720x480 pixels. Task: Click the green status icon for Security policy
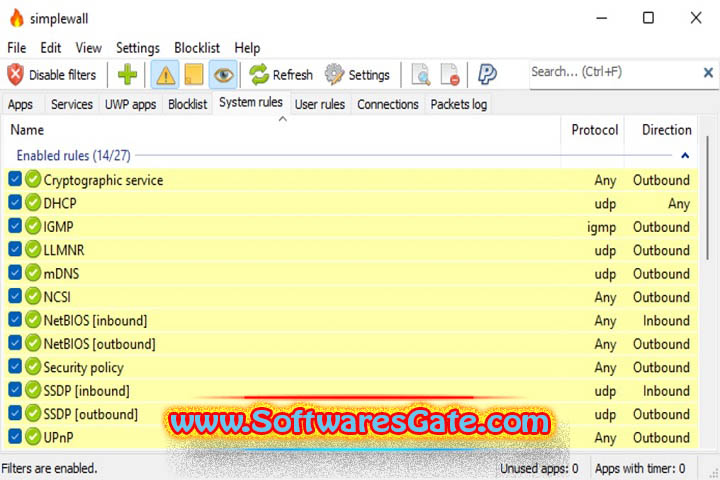pos(33,367)
